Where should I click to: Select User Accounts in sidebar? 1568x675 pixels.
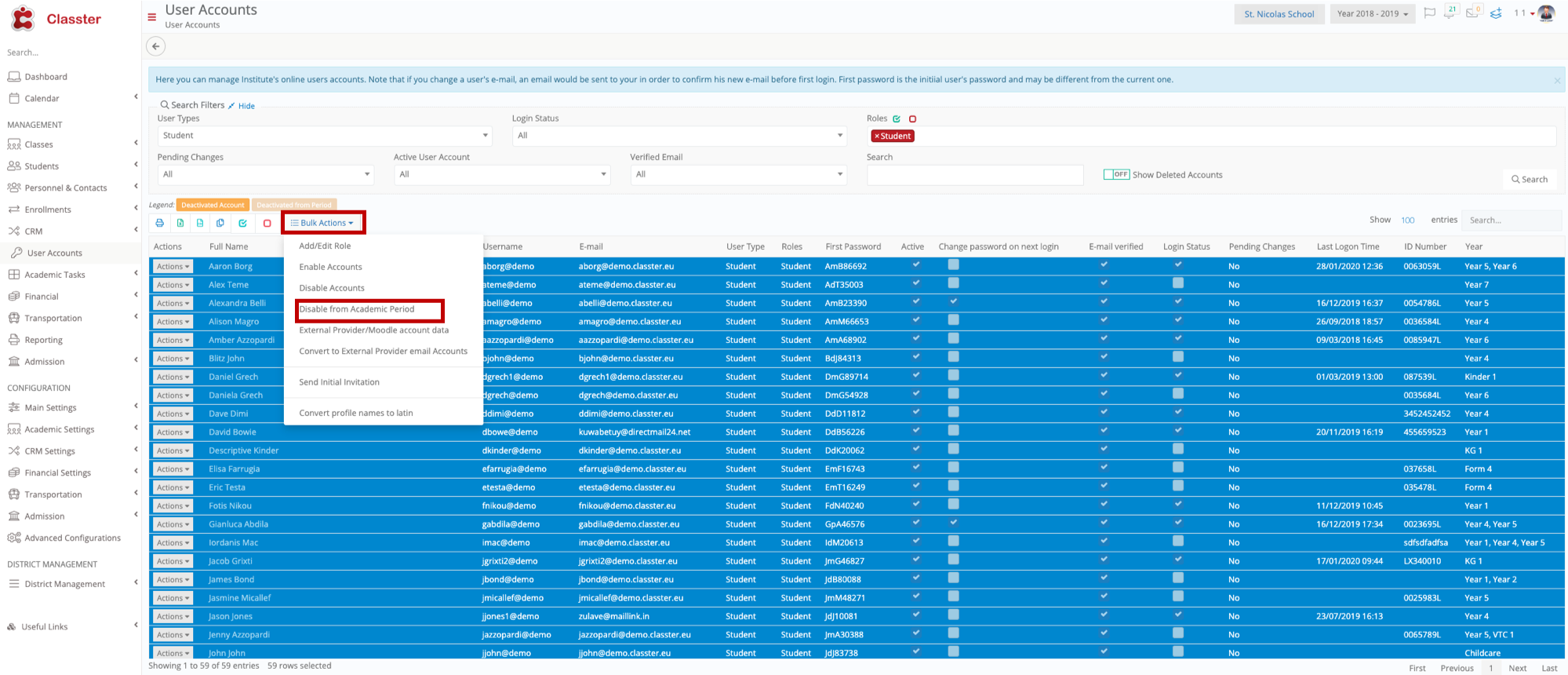click(54, 254)
